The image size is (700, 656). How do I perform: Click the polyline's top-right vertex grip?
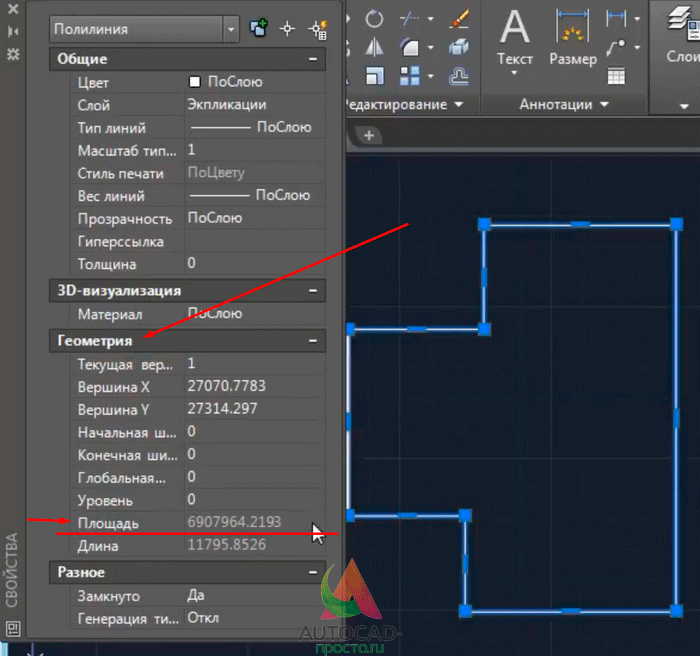click(677, 224)
